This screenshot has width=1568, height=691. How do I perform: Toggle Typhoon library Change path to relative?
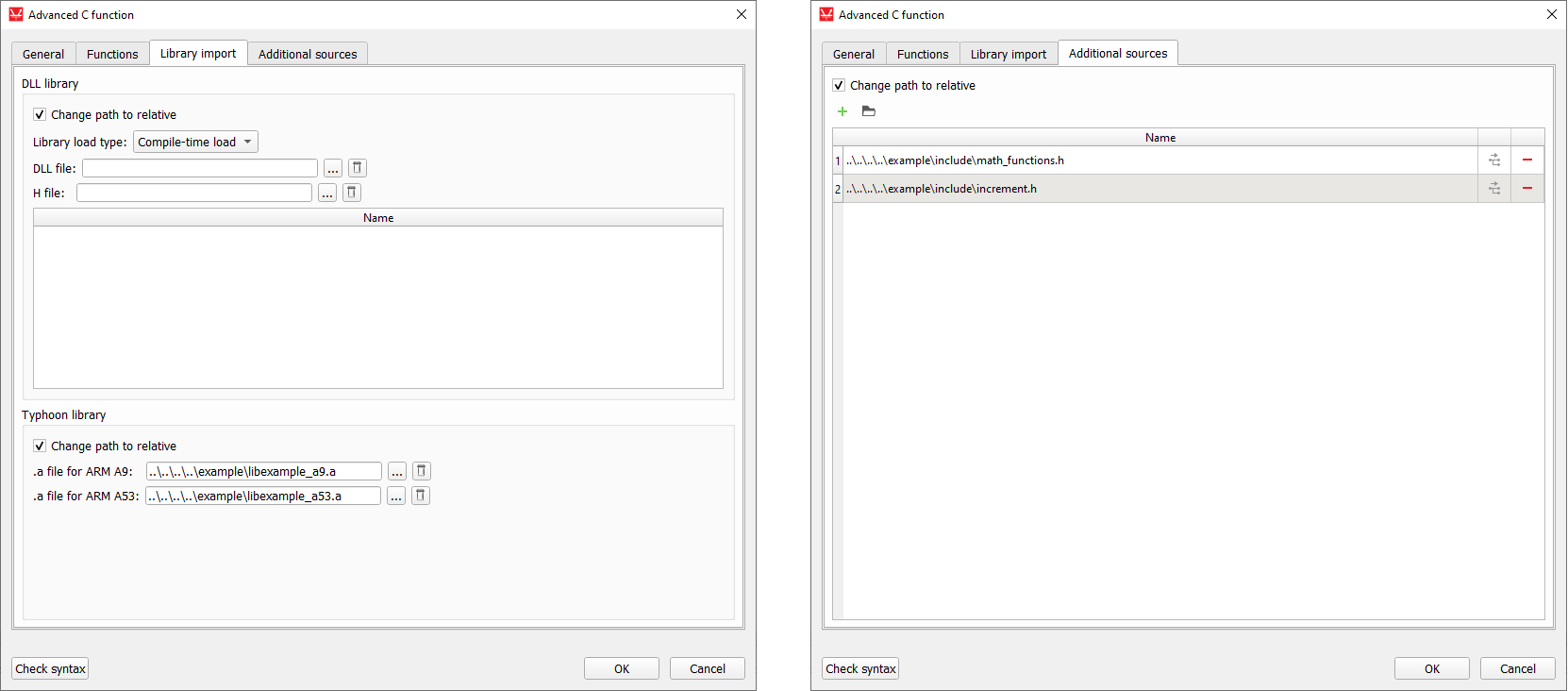[40, 447]
